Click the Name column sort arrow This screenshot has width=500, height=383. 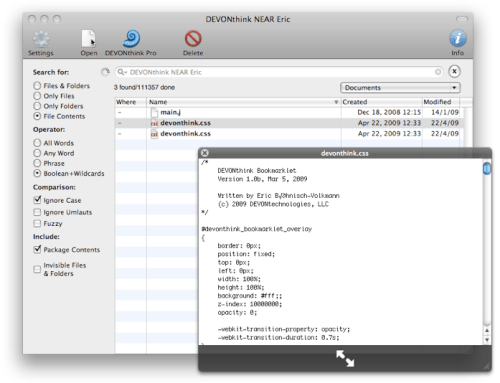(336, 102)
